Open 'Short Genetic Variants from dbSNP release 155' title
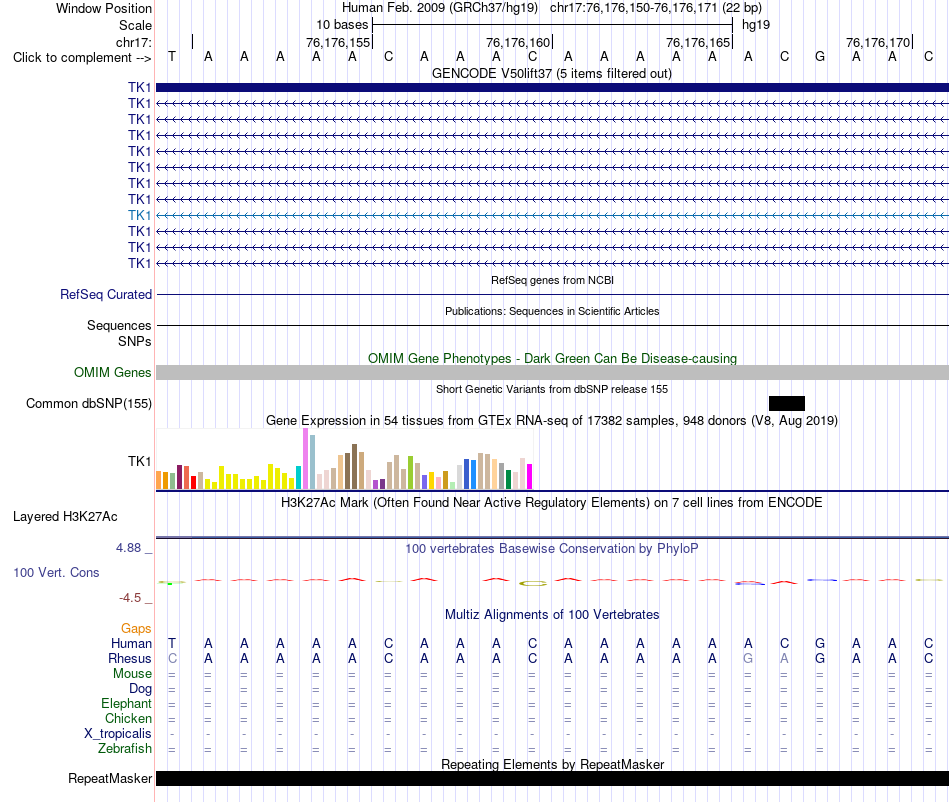This screenshot has height=802, width=950. [552, 389]
